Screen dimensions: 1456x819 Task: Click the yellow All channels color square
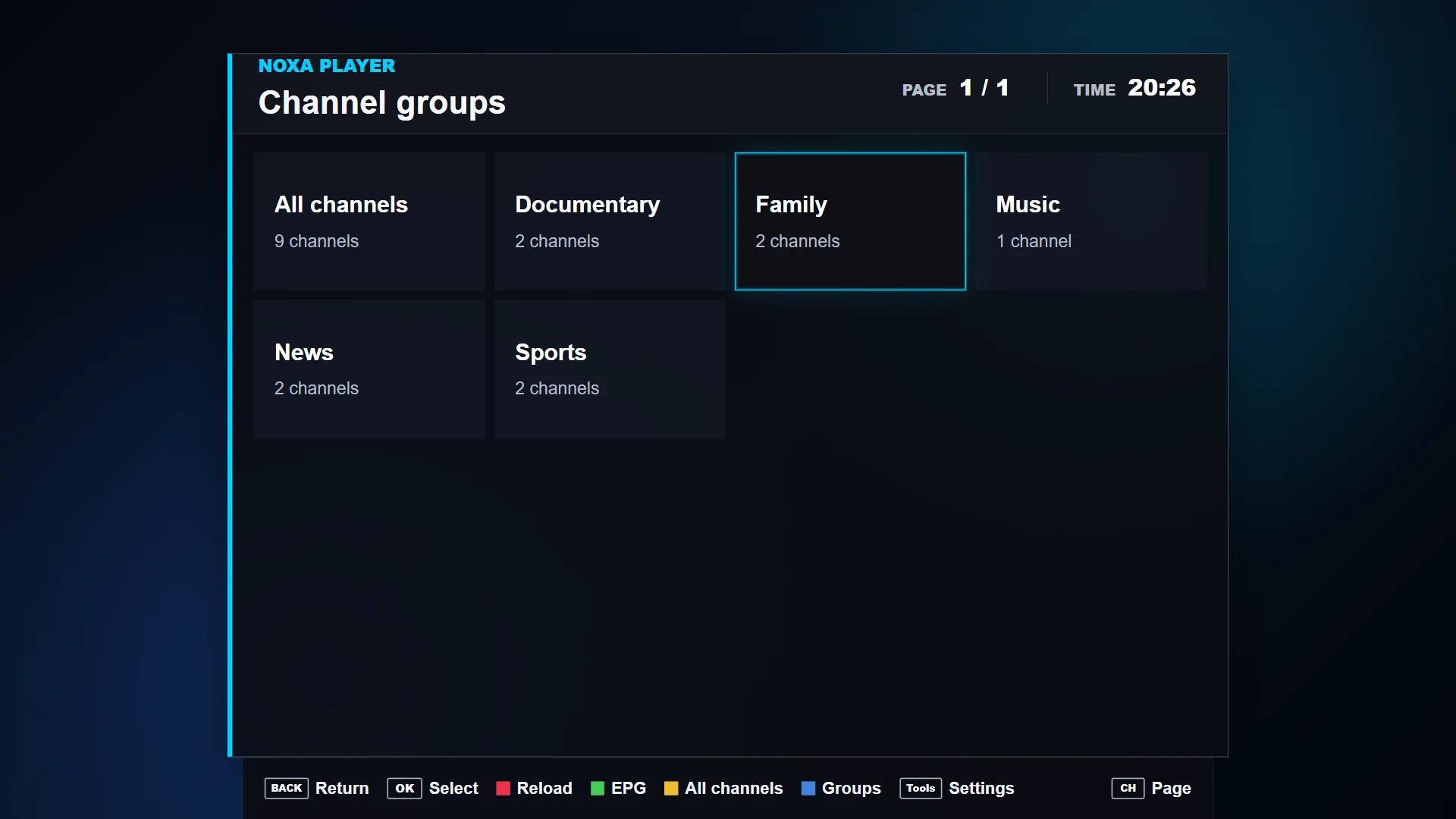pyautogui.click(x=671, y=789)
